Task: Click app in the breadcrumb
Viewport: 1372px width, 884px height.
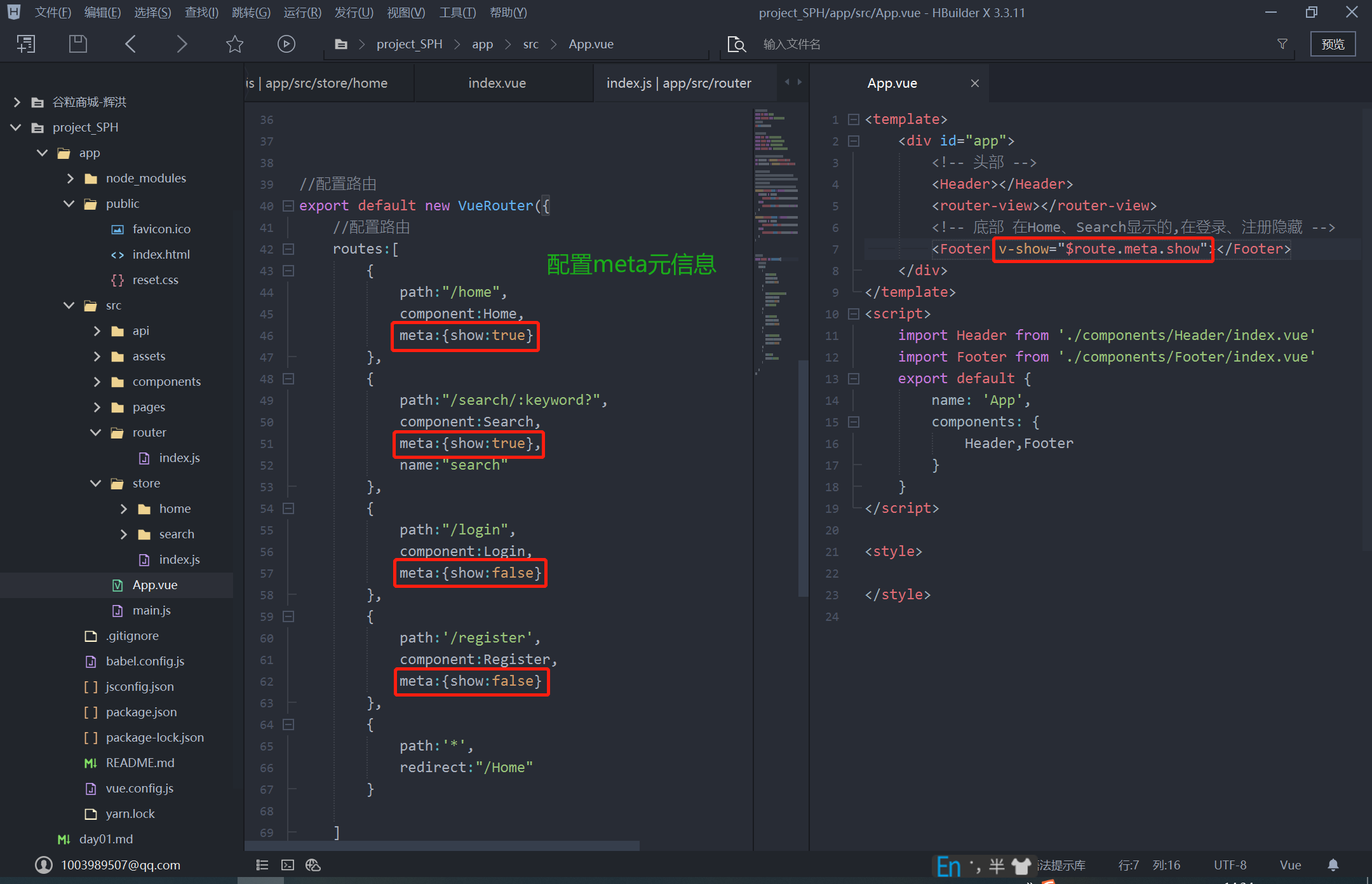Action: point(482,44)
